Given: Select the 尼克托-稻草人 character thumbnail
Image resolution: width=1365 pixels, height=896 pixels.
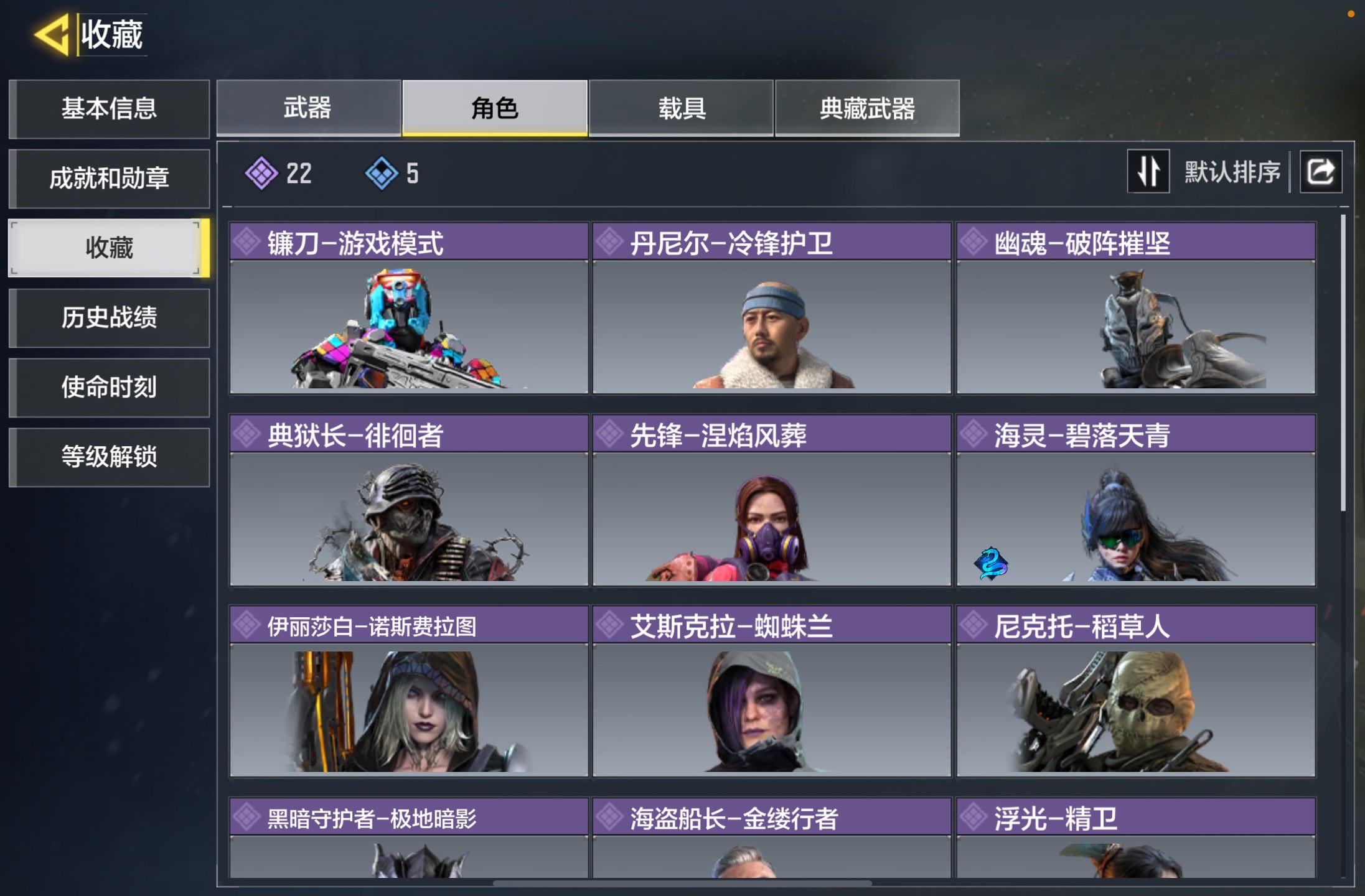Looking at the screenshot, I should click(1136, 710).
